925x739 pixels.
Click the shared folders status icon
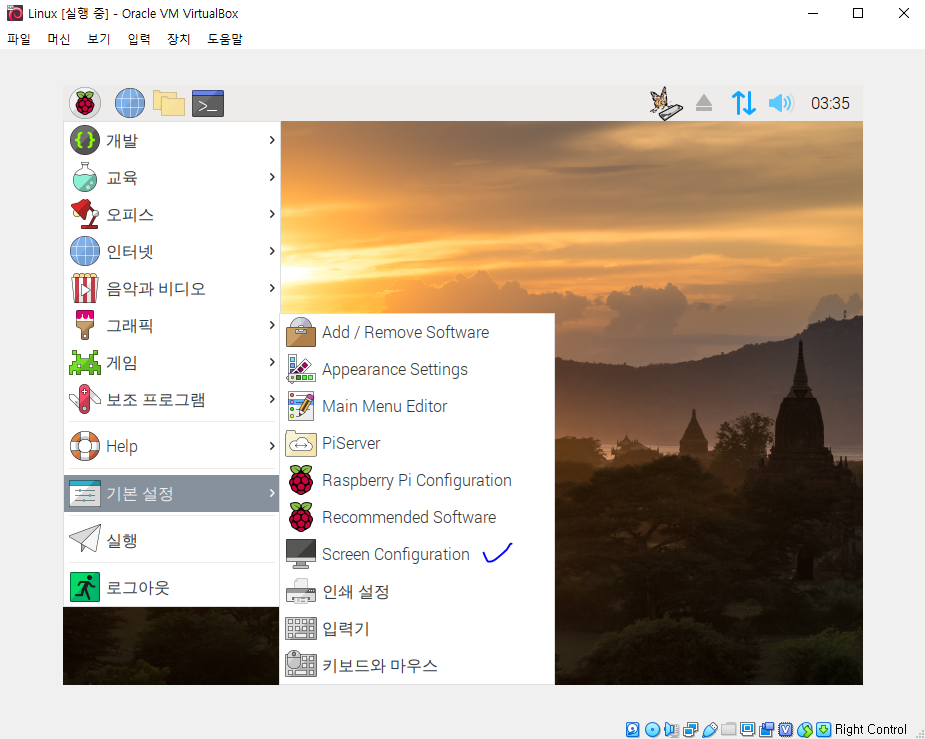[729, 730]
